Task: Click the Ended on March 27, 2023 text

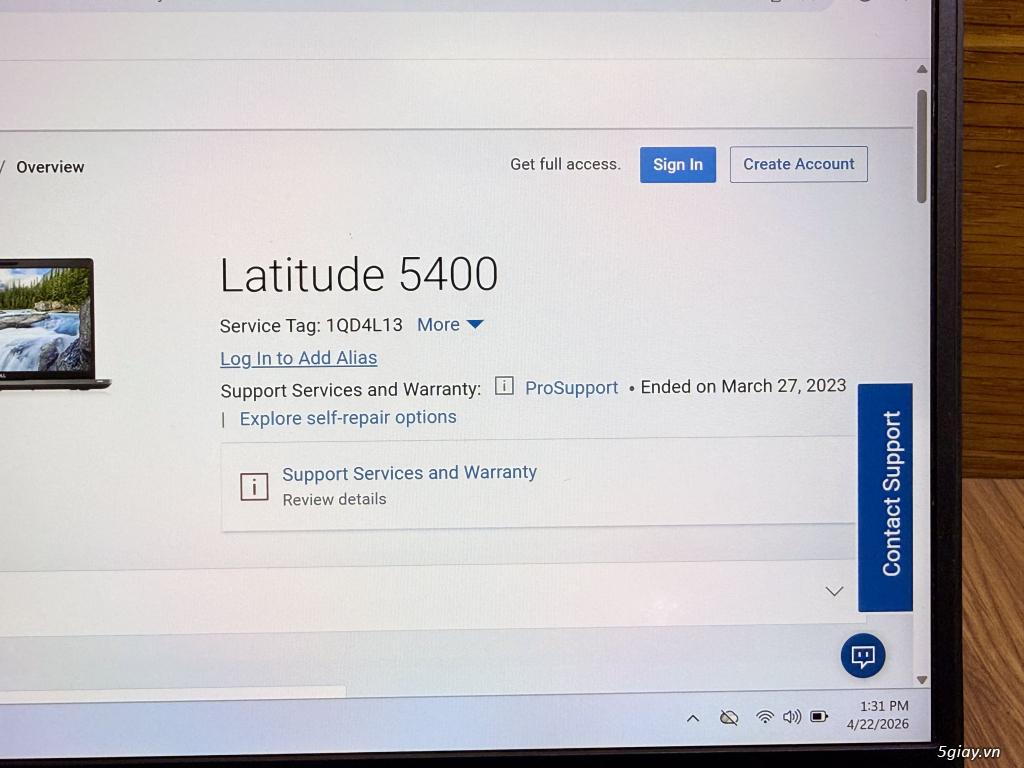Action: click(743, 387)
